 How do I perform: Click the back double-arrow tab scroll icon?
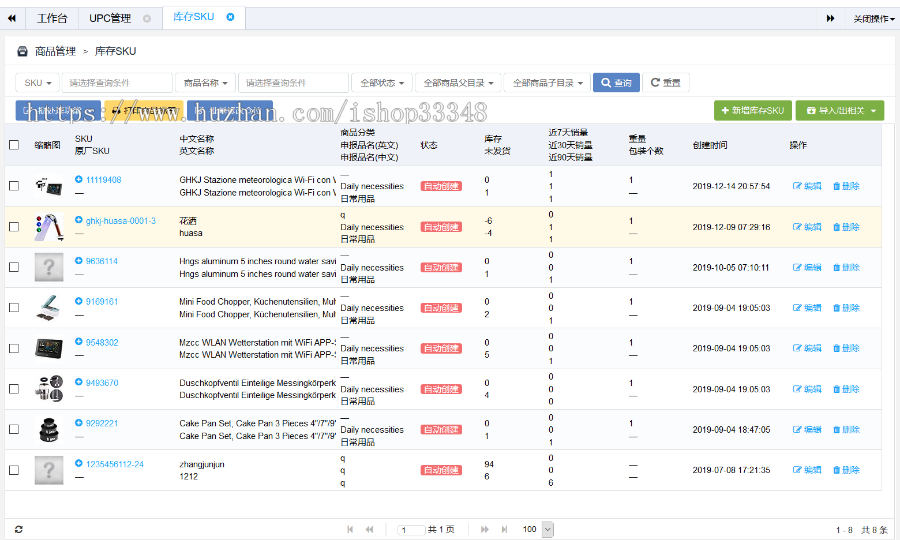click(x=11, y=18)
